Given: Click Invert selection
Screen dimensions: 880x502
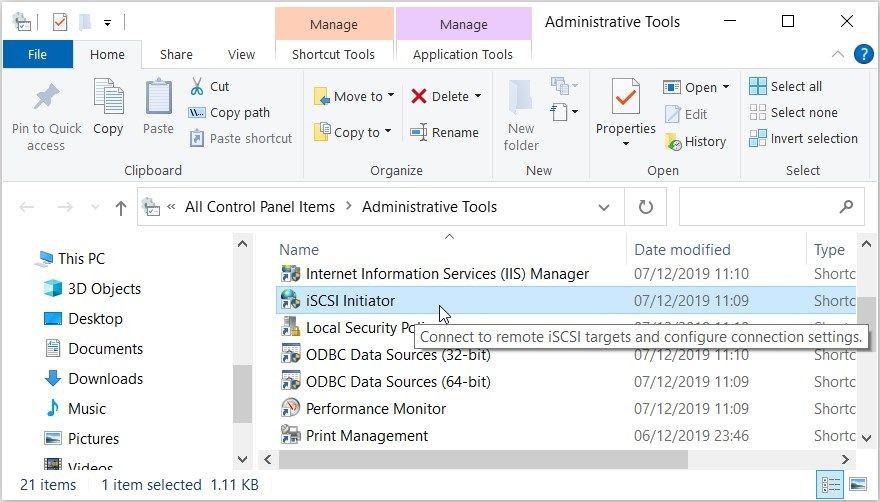Looking at the screenshot, I should tap(804, 138).
